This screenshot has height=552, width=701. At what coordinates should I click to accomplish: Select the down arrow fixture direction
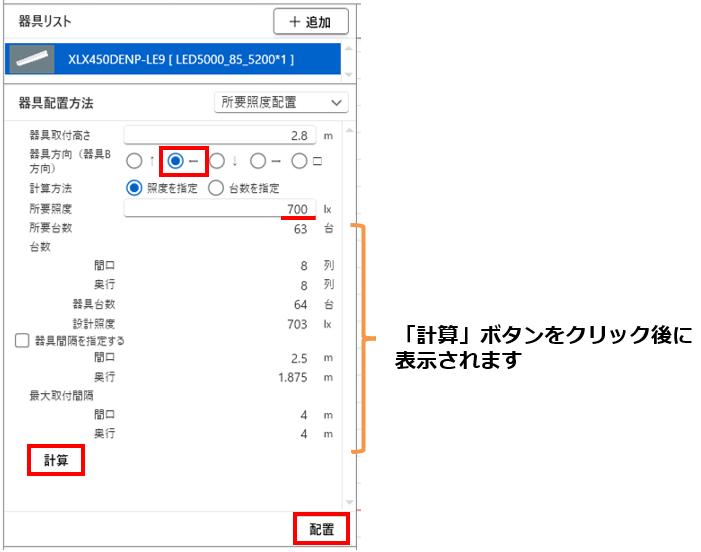[217, 161]
